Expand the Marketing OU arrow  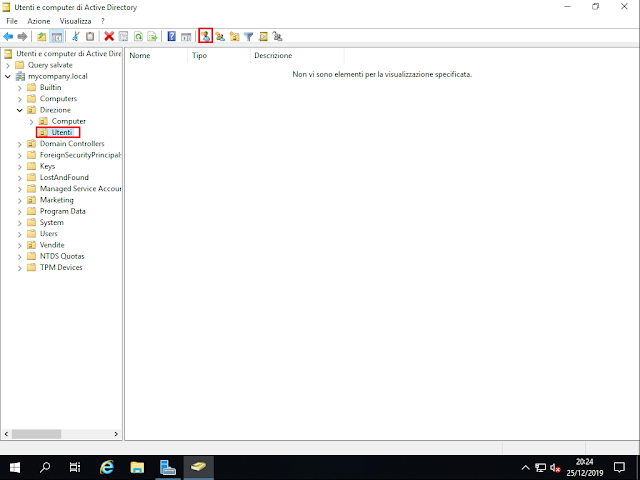(x=20, y=200)
